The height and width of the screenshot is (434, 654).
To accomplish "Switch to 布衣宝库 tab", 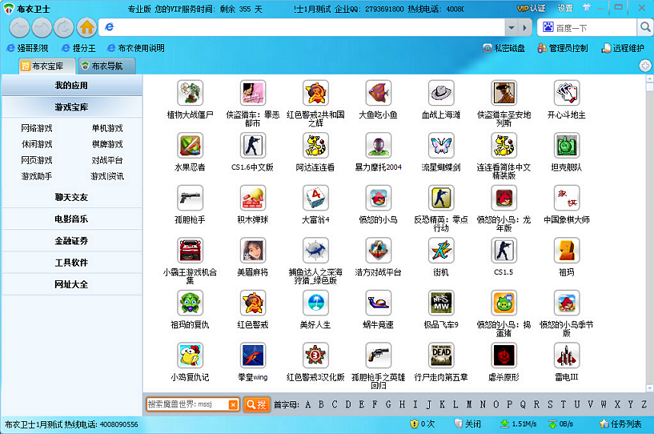I will [47, 66].
